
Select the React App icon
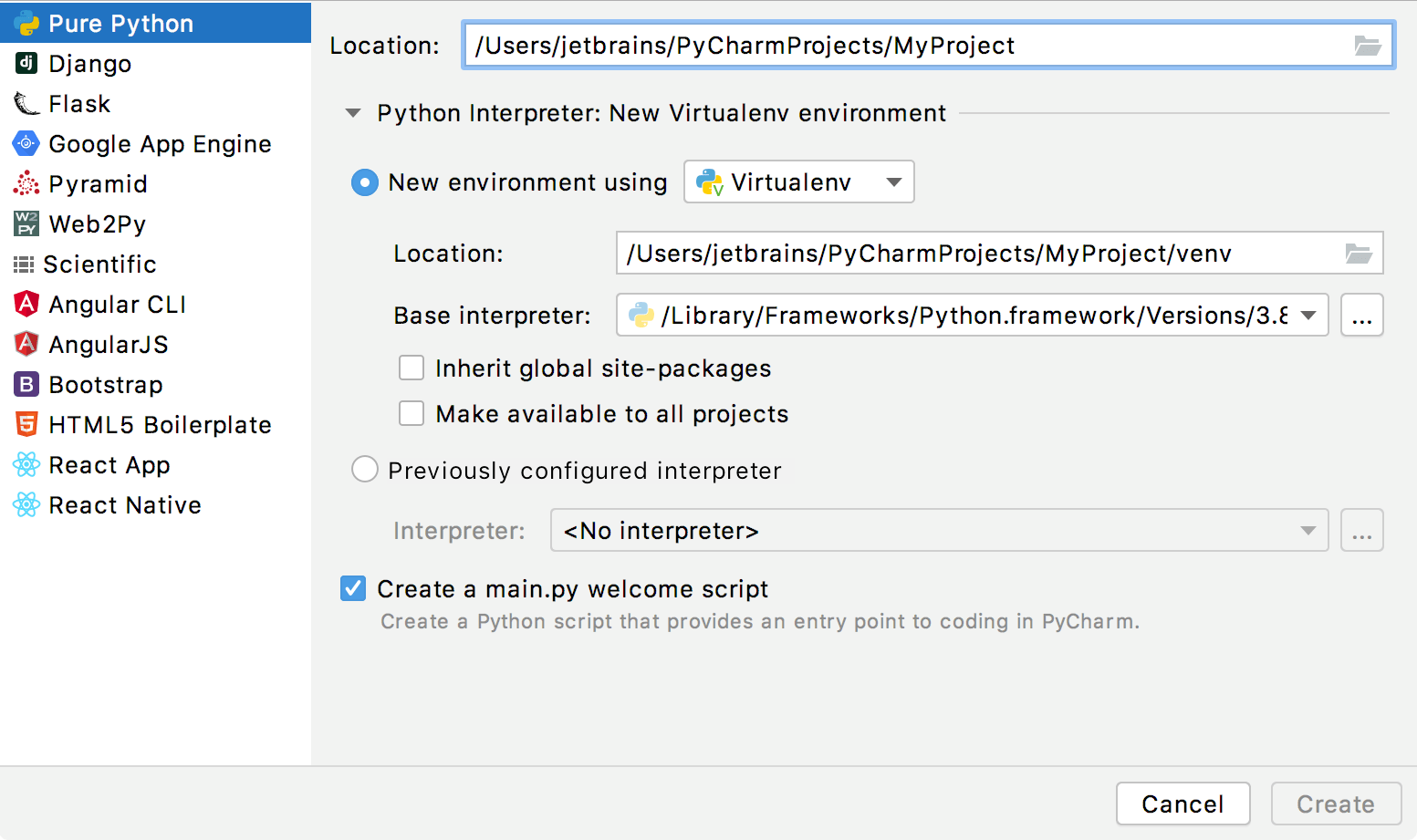25,464
